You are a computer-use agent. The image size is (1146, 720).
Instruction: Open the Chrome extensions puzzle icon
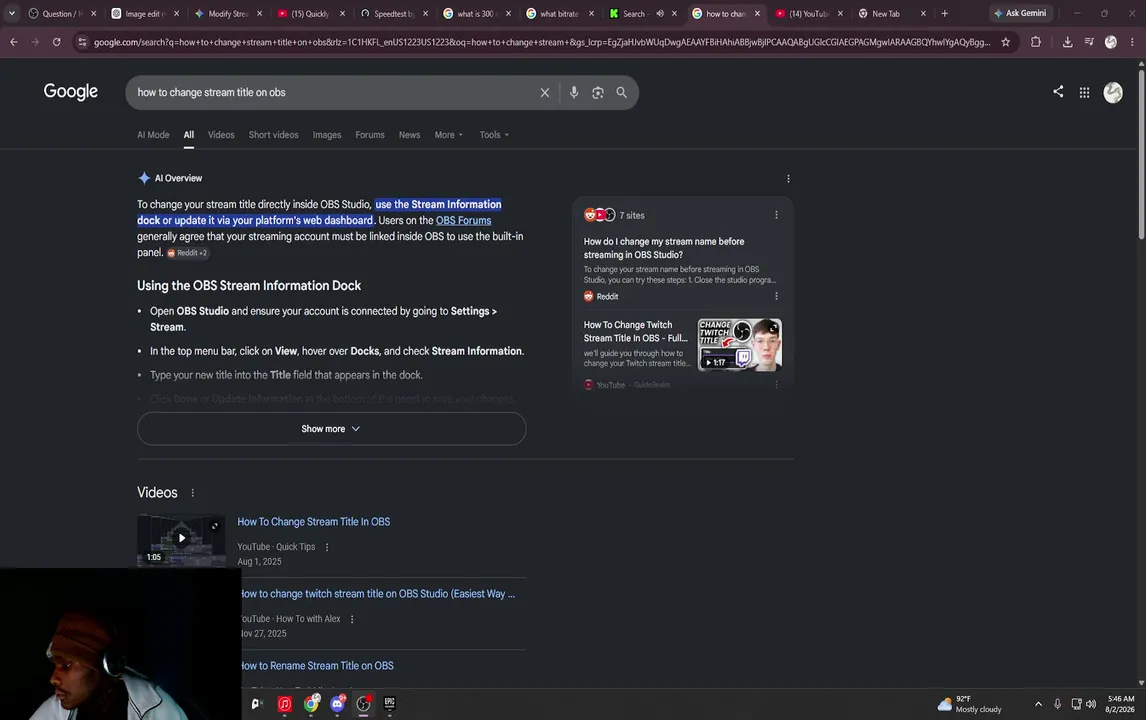[1036, 42]
